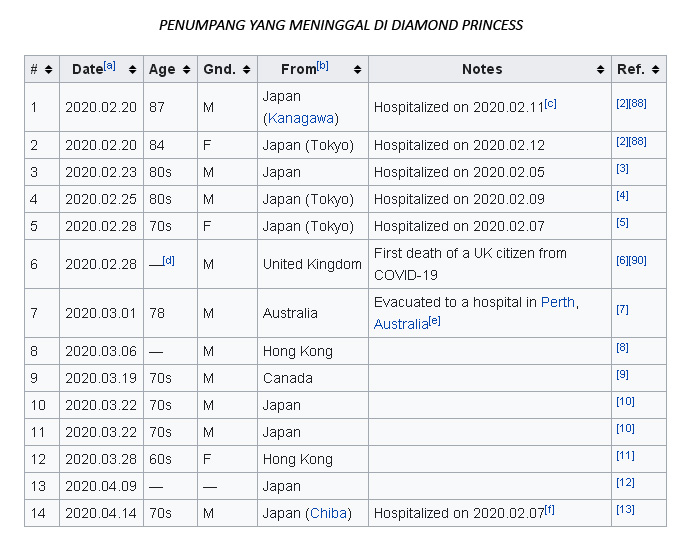Select 'Hospitalized on 2020.02.07' in row 5
Viewport: 700px width, 552px height.
pyautogui.click(x=459, y=226)
